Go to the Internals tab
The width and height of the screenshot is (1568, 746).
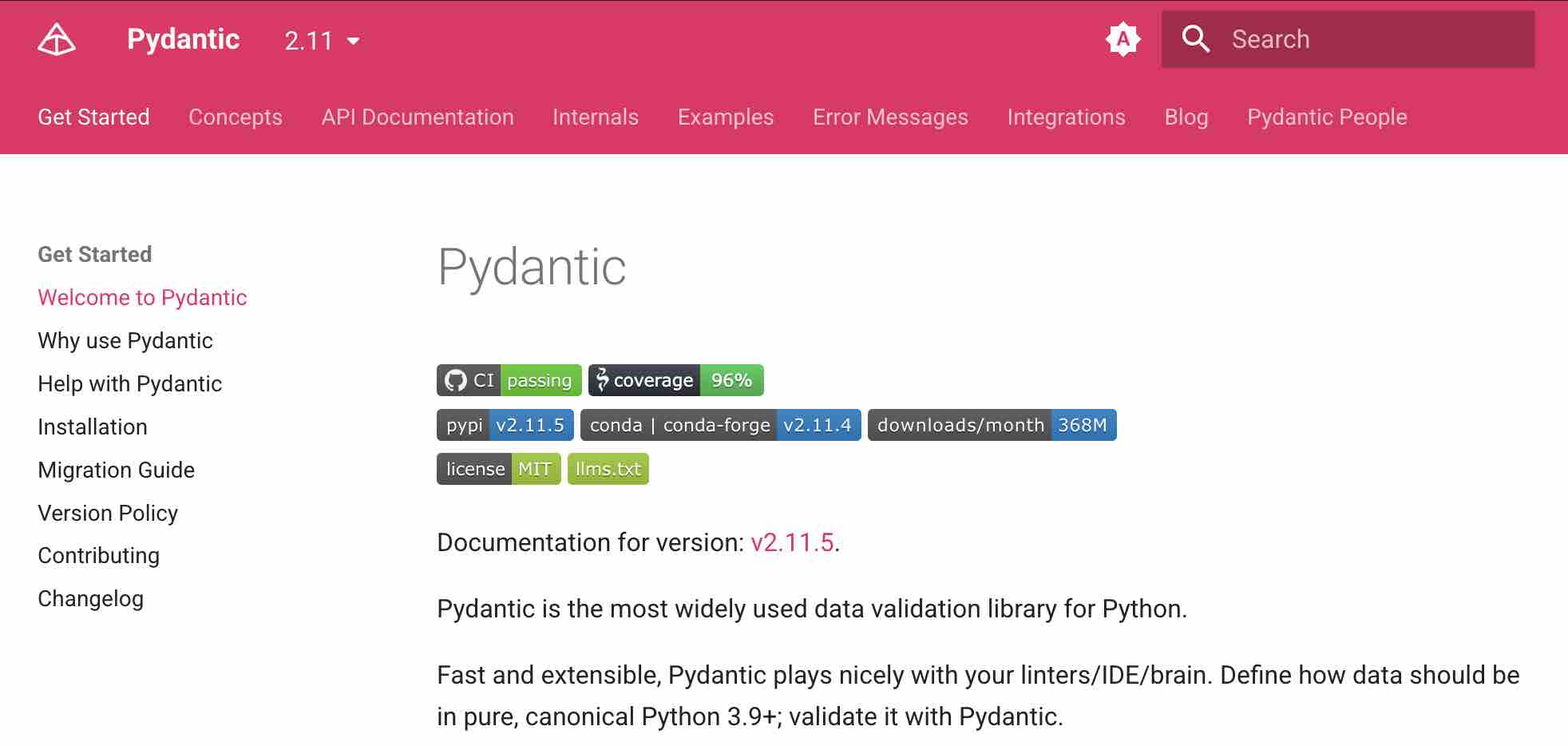pyautogui.click(x=596, y=117)
